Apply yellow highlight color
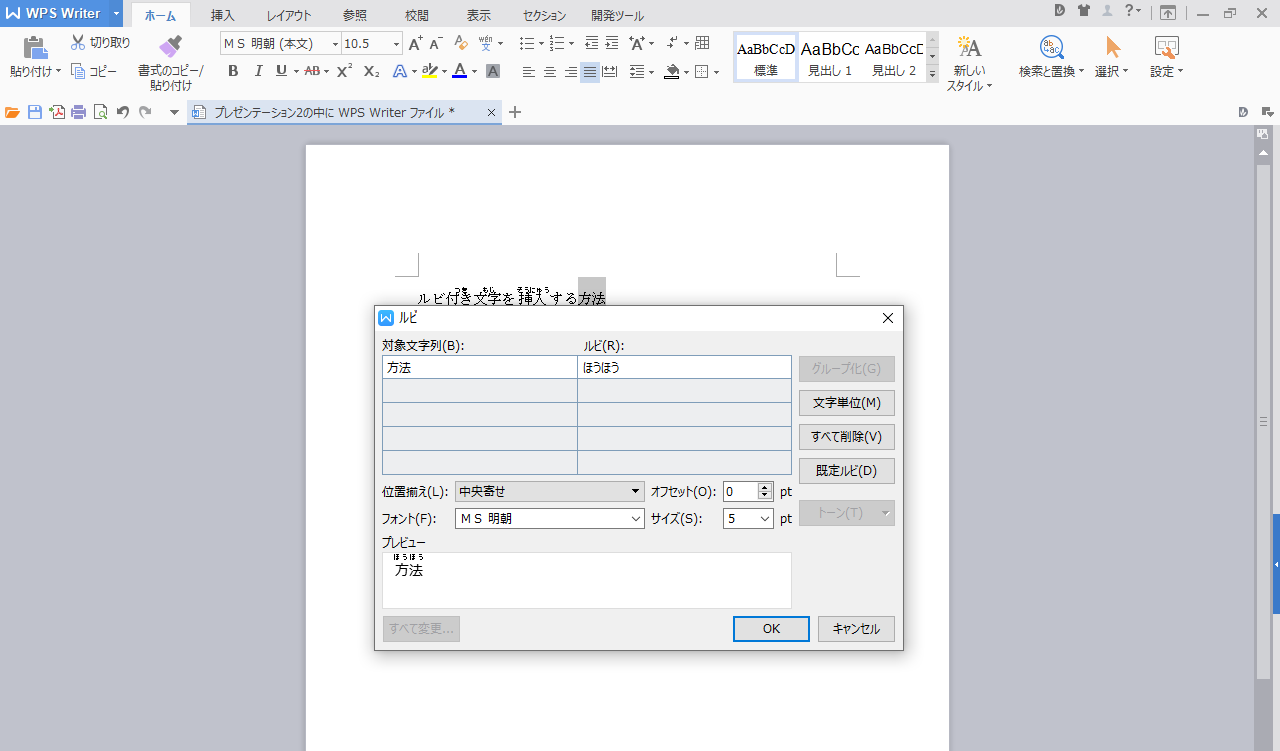The width and height of the screenshot is (1280, 751). [x=429, y=71]
